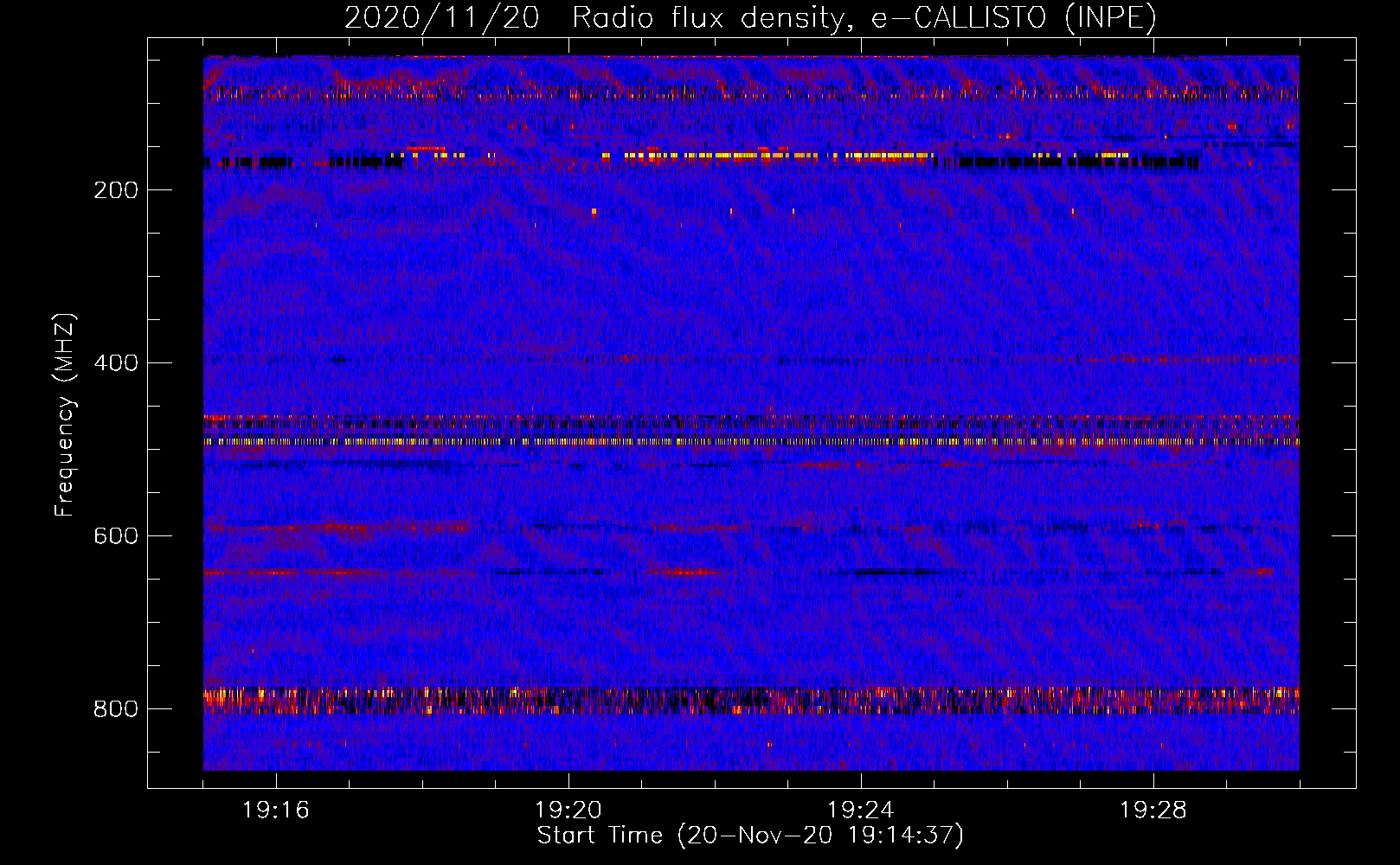The width and height of the screenshot is (1400, 865).
Task: Click the "Frequency (MHZ)" axis label
Action: 65,415
